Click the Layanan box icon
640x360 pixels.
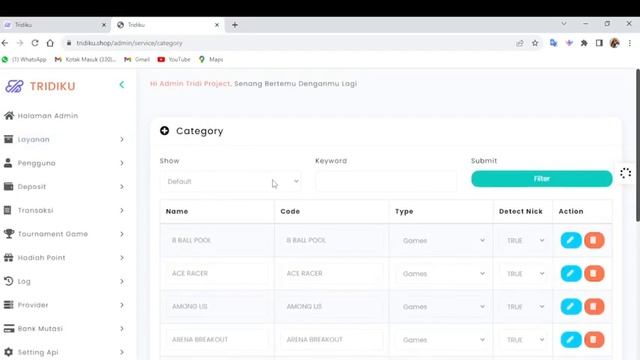coord(8,140)
